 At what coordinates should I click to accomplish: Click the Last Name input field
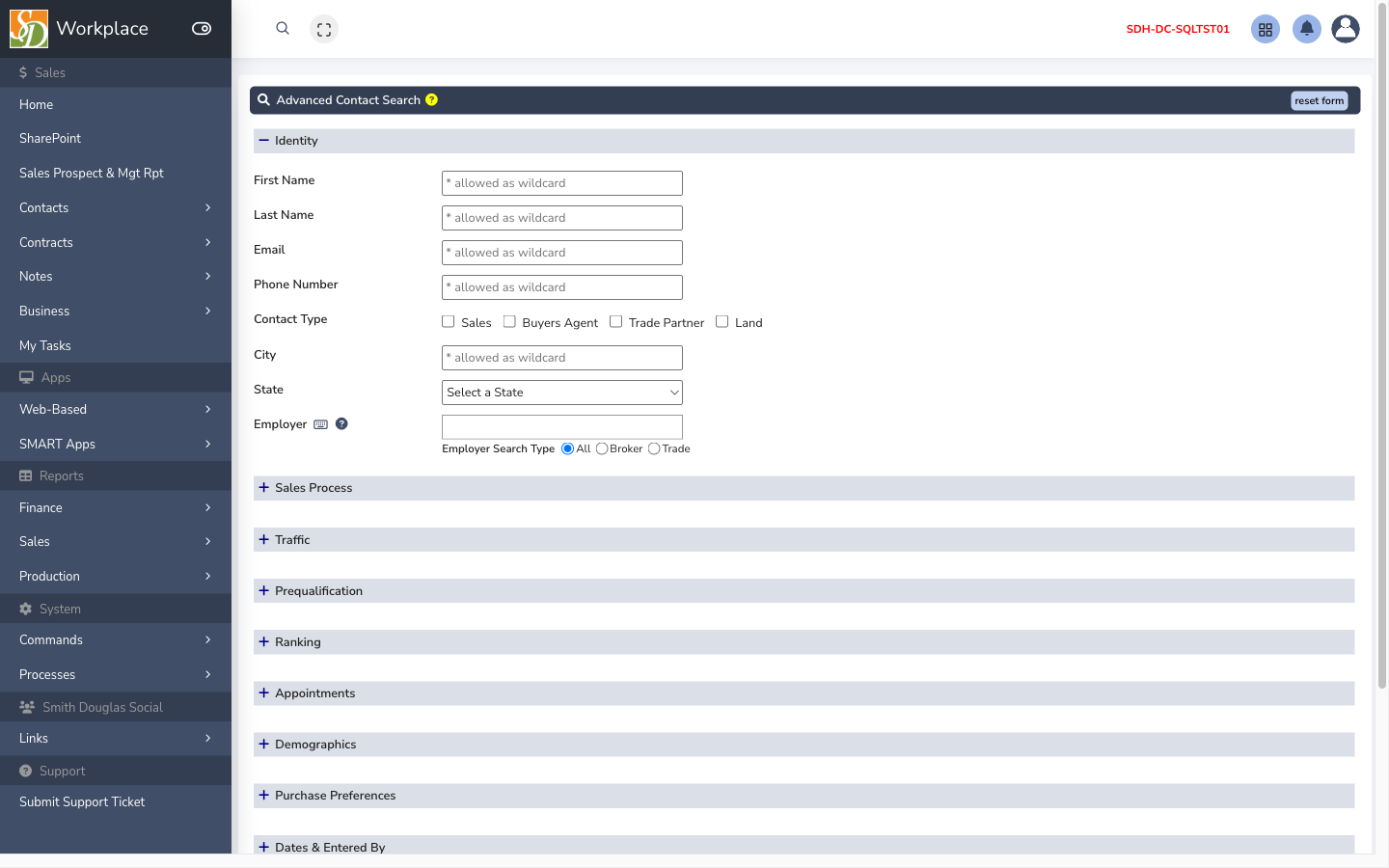point(562,218)
